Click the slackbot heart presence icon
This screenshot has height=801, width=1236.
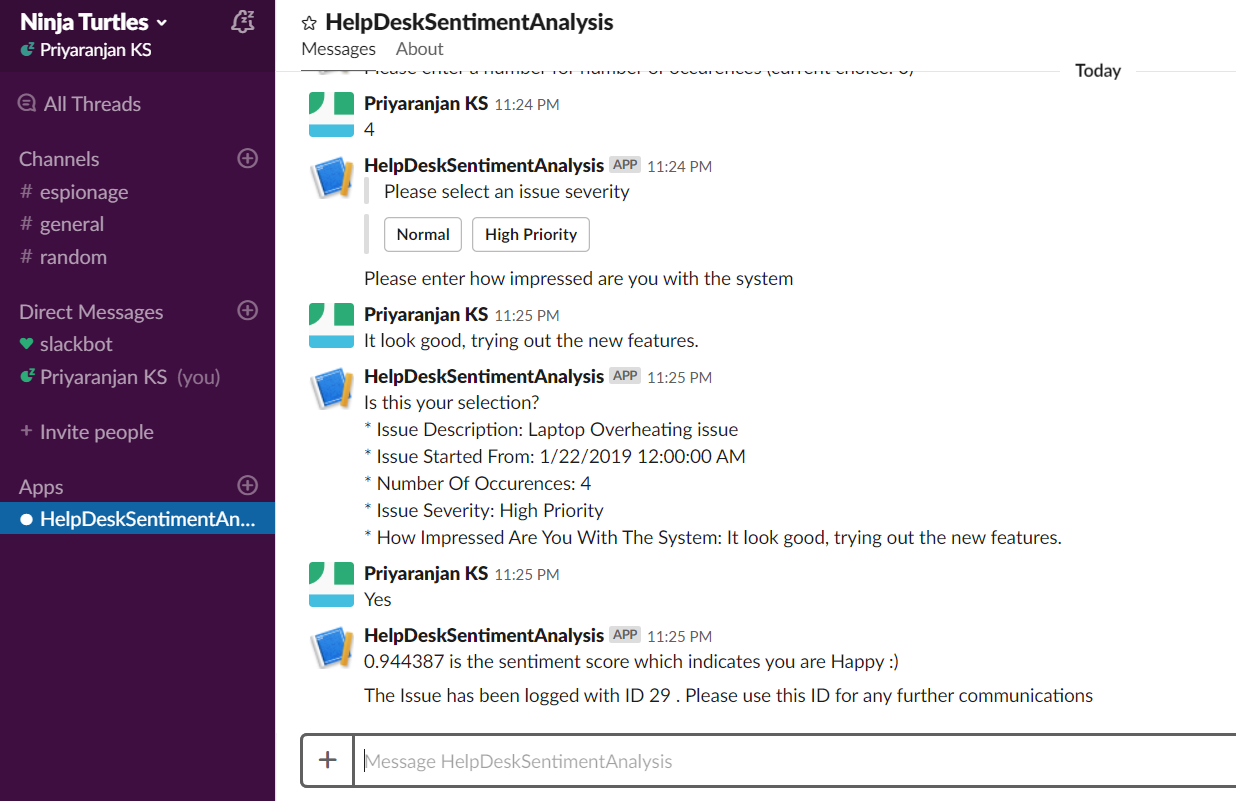[x=27, y=344]
